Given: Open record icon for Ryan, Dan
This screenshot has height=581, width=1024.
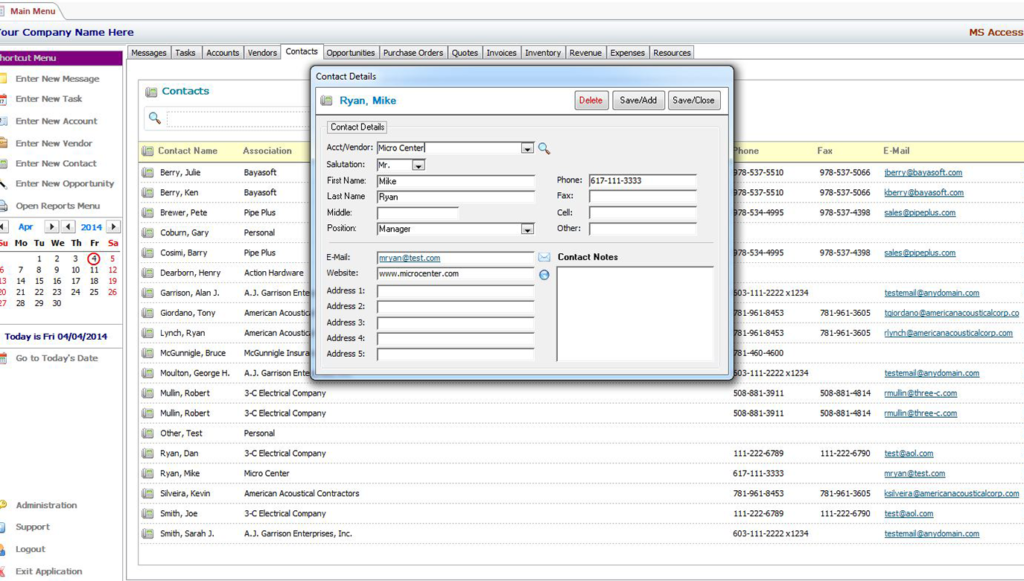Looking at the screenshot, I should (x=148, y=454).
